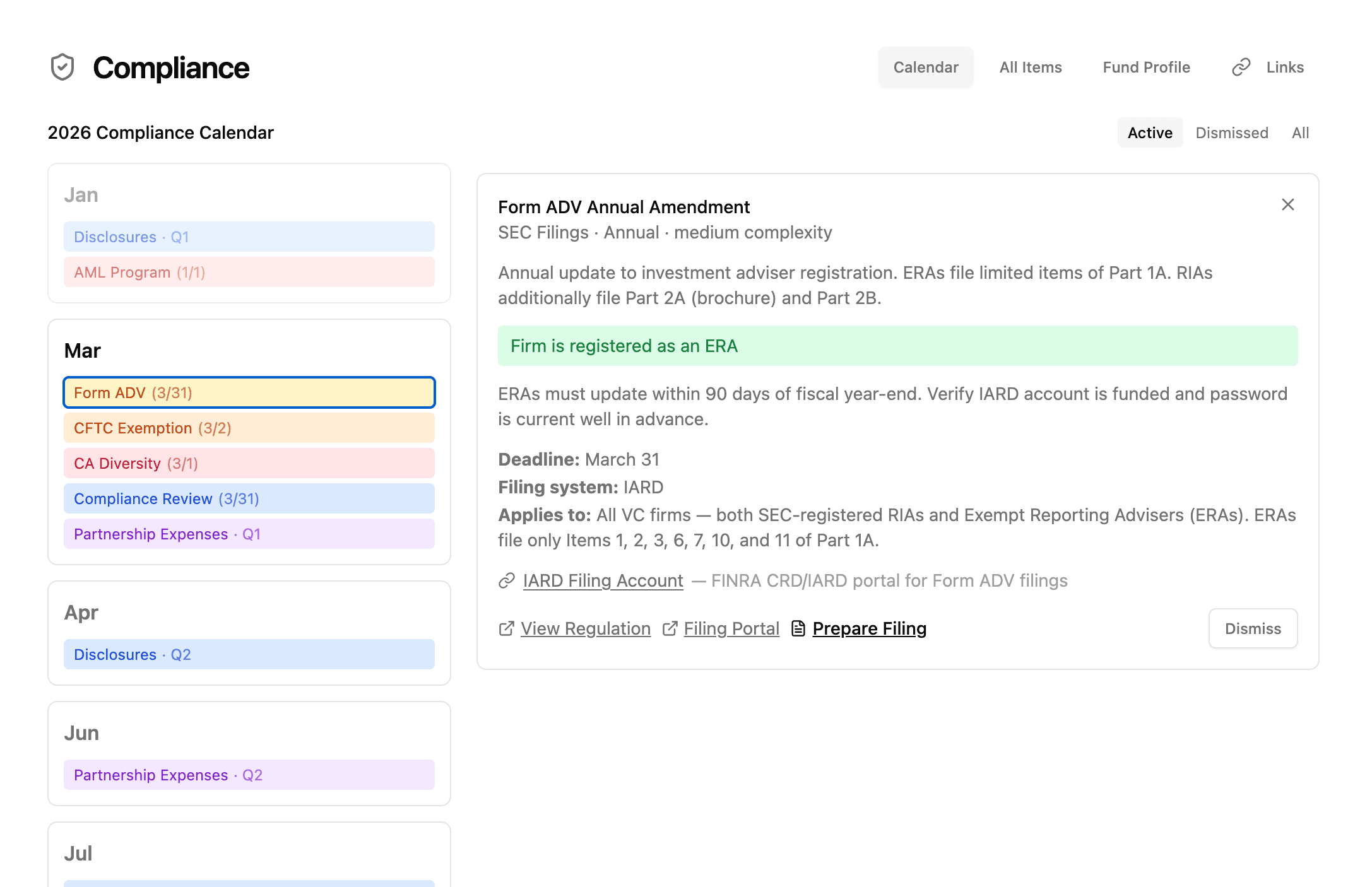This screenshot has width=1372, height=887.
Task: Open the Links tab
Action: pyautogui.click(x=1268, y=68)
